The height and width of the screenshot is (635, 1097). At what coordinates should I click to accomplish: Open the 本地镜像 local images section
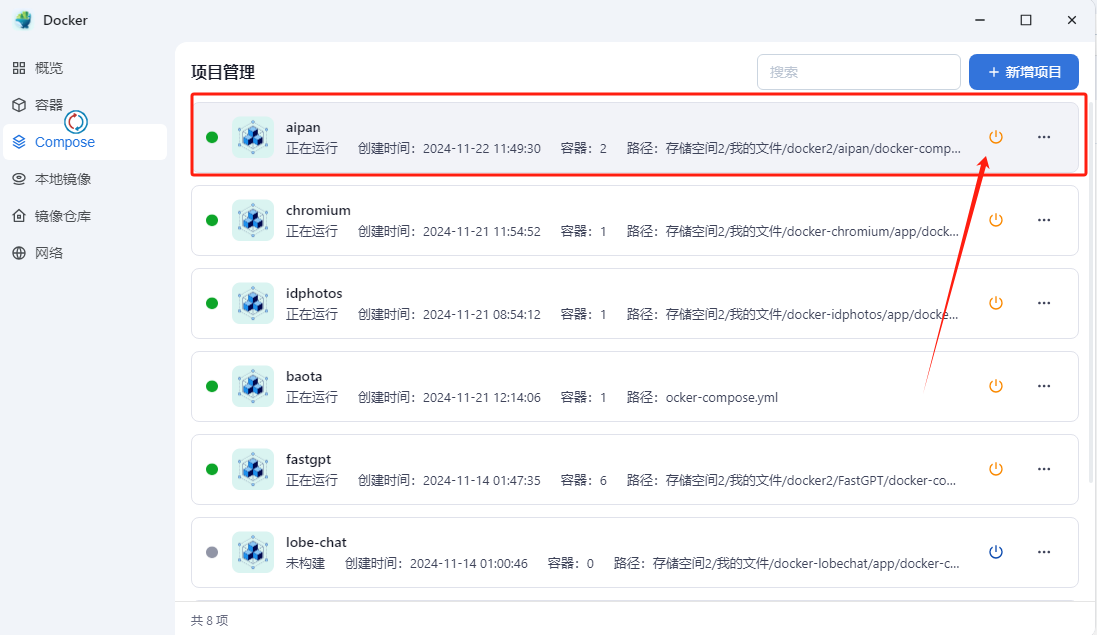pos(62,179)
